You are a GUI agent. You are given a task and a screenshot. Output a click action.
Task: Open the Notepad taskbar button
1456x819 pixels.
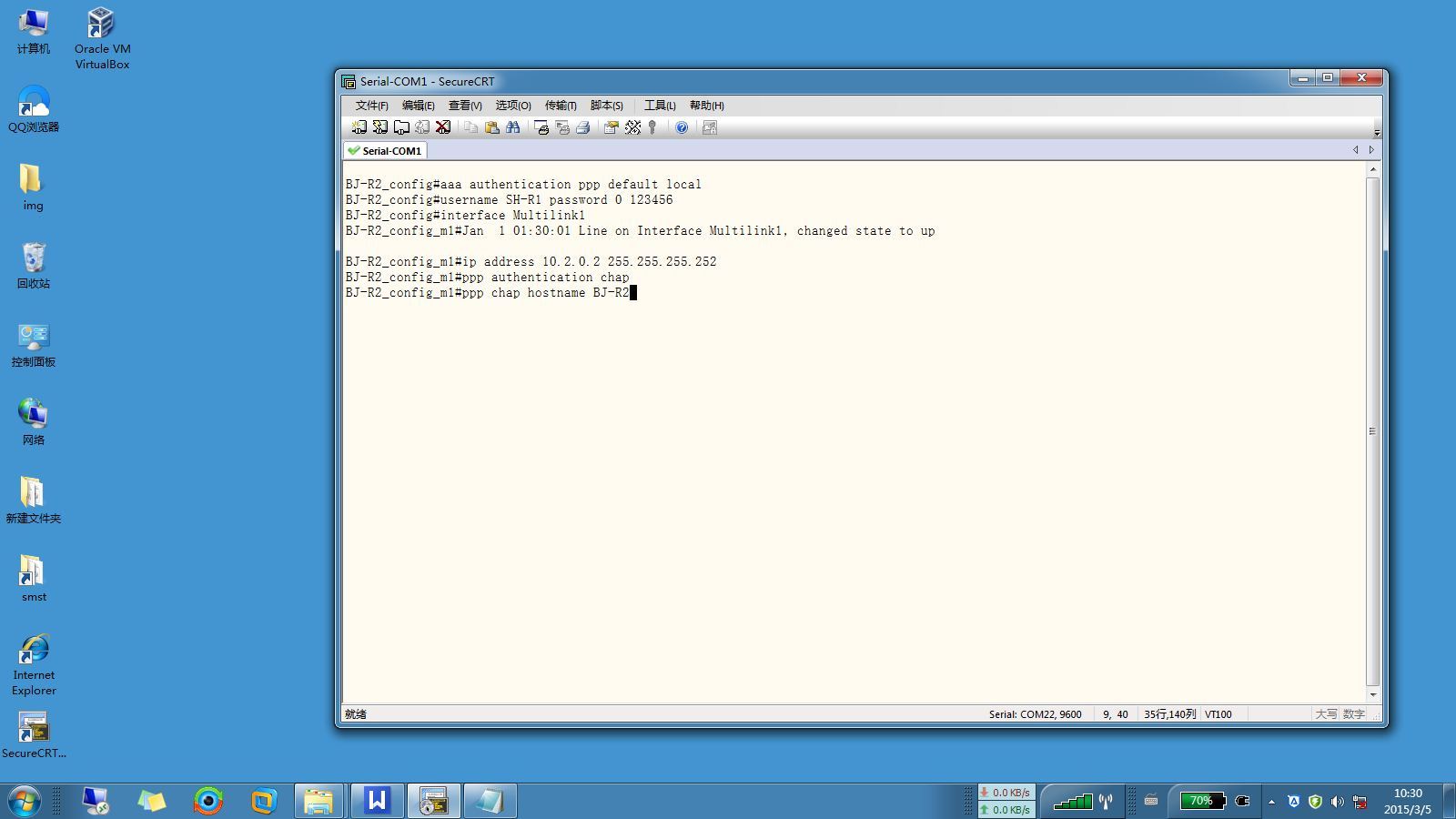click(490, 801)
